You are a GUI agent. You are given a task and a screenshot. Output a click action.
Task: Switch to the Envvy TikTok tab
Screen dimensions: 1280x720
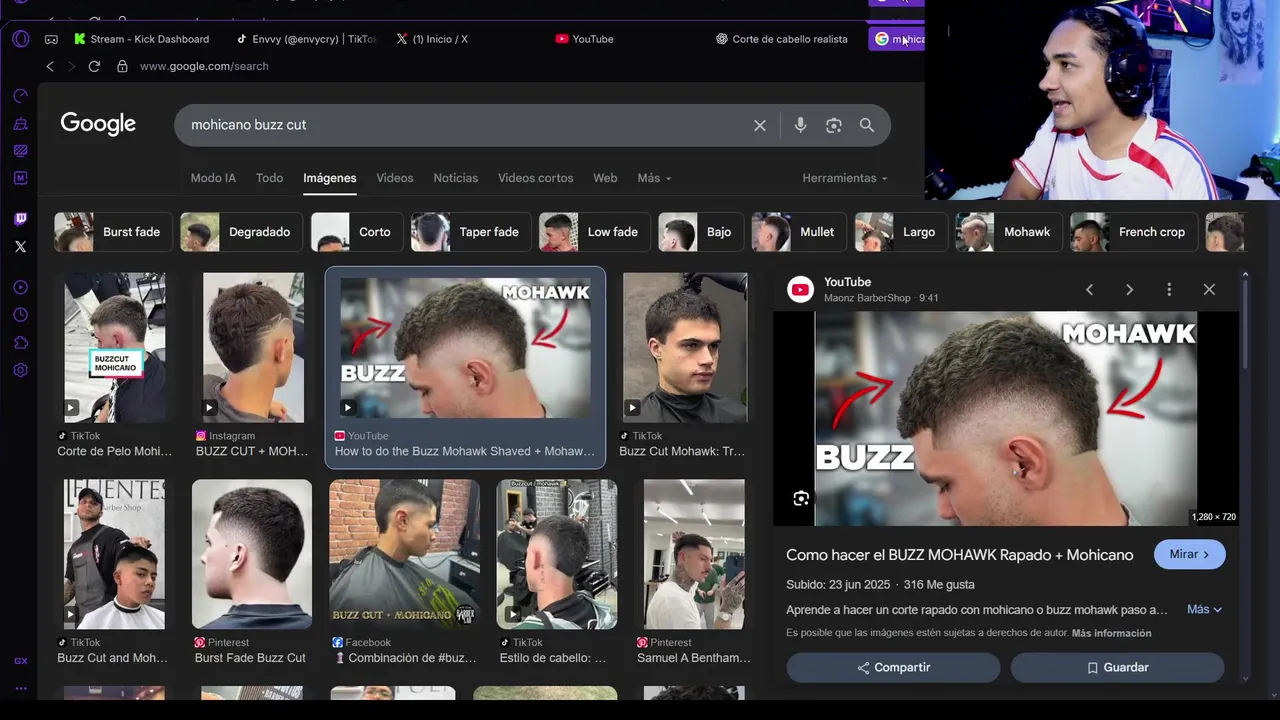point(305,39)
